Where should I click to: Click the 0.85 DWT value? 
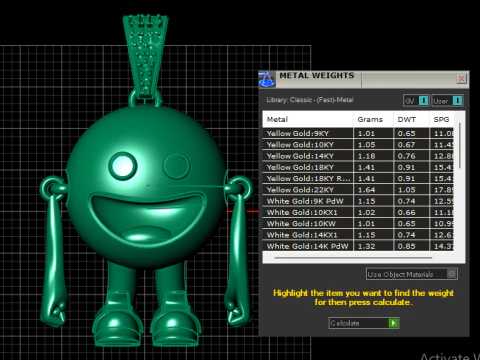pyautogui.click(x=406, y=246)
